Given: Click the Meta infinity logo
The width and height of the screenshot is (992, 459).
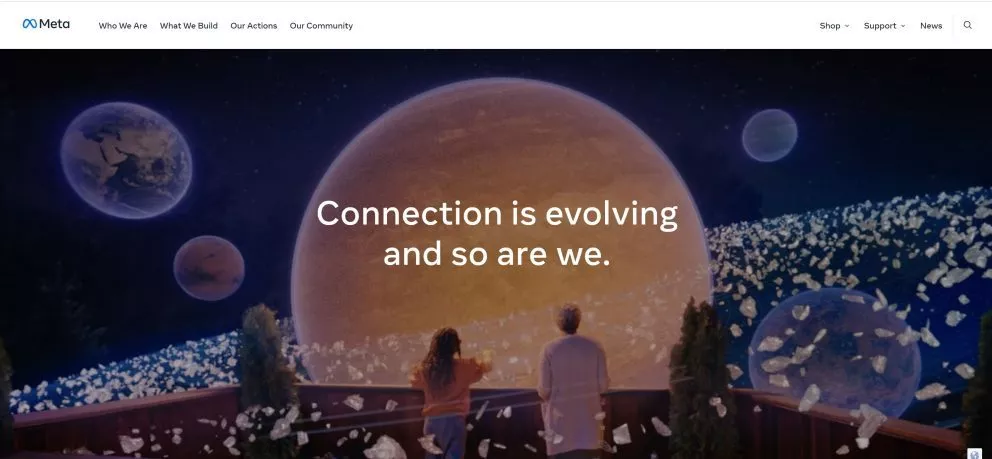Looking at the screenshot, I should (x=30, y=24).
